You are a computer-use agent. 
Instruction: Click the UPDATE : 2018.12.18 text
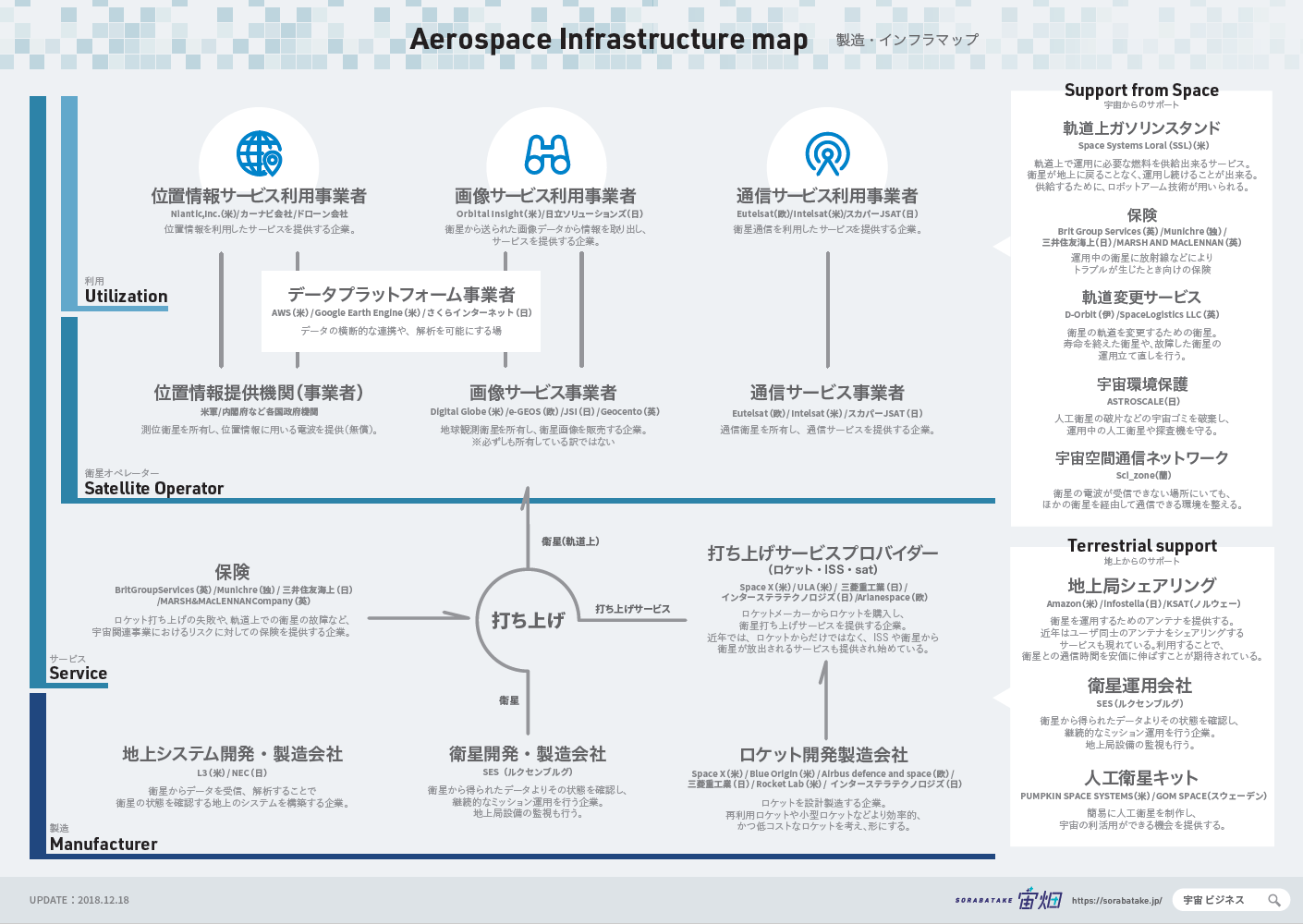[79, 900]
